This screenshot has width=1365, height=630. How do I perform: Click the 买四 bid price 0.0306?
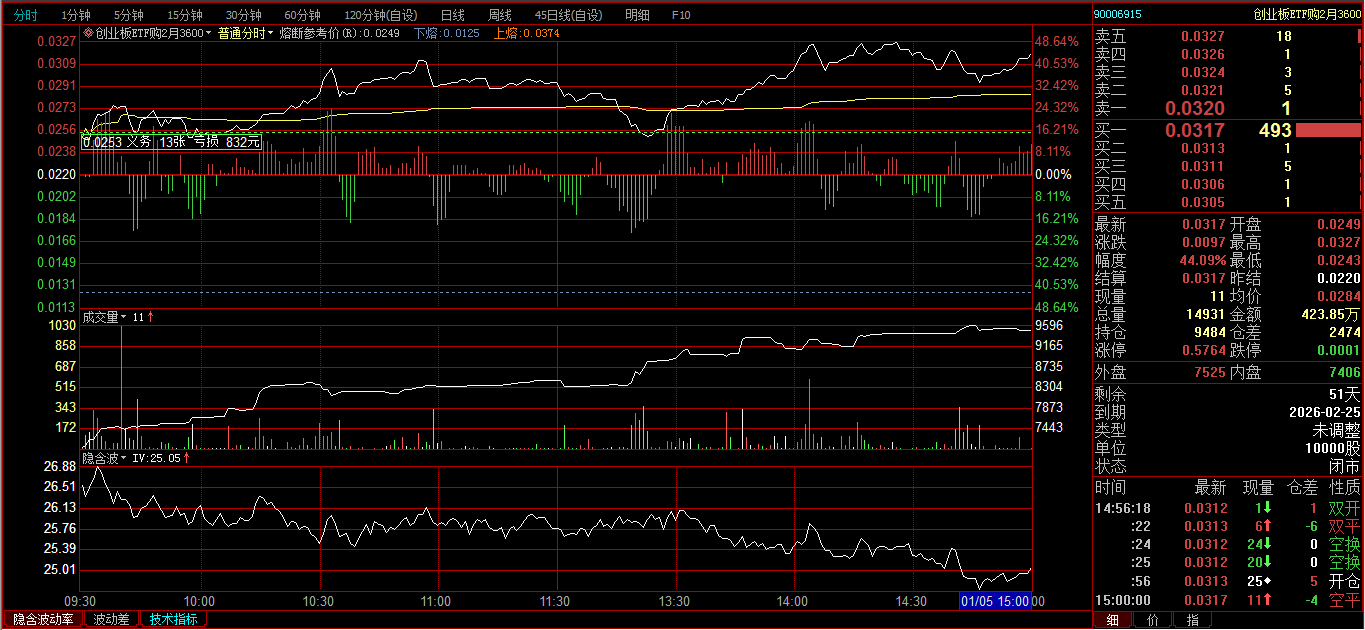tap(1202, 184)
